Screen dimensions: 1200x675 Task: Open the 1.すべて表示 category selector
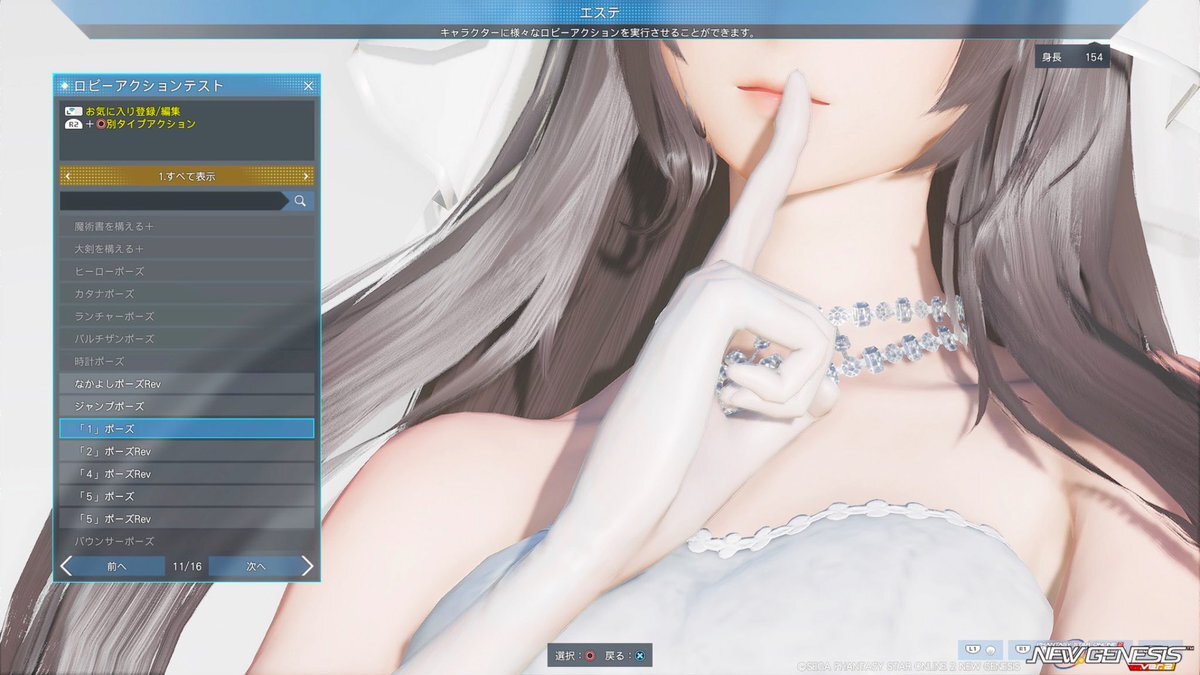[x=187, y=176]
